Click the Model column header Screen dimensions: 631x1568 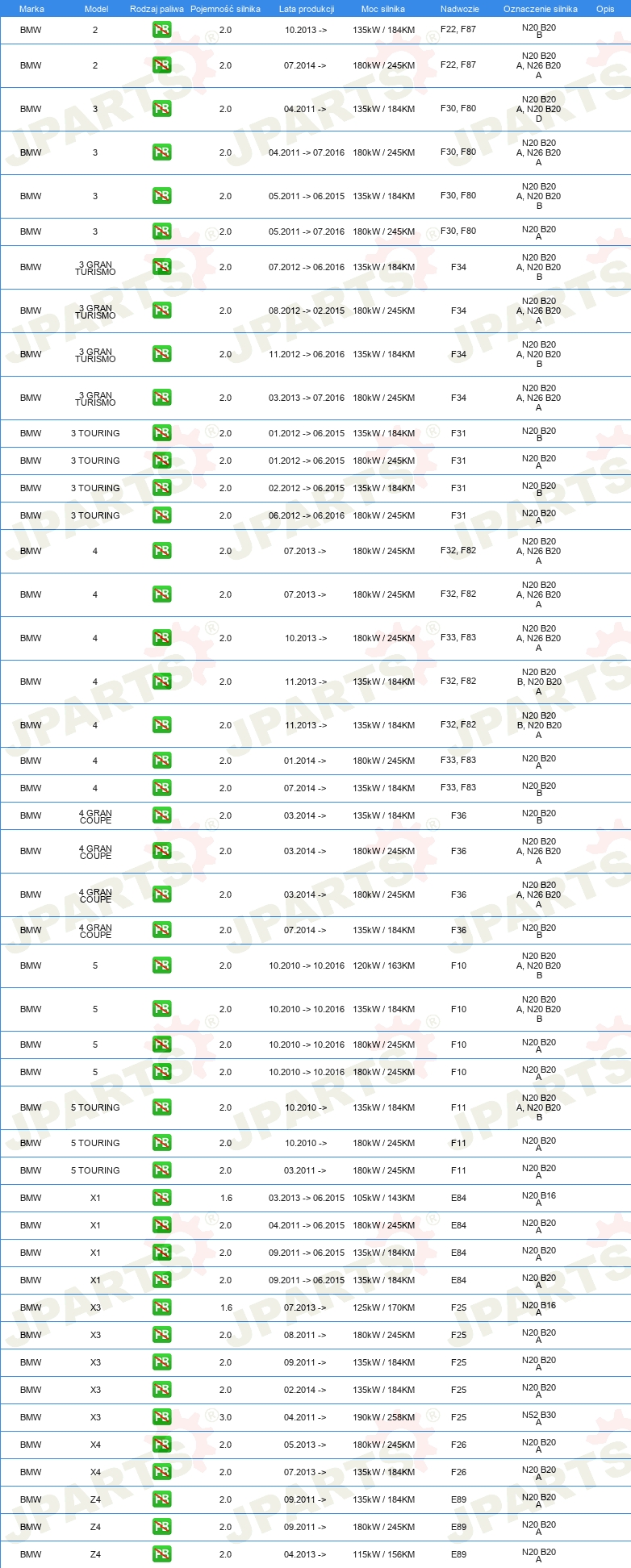click(x=96, y=9)
